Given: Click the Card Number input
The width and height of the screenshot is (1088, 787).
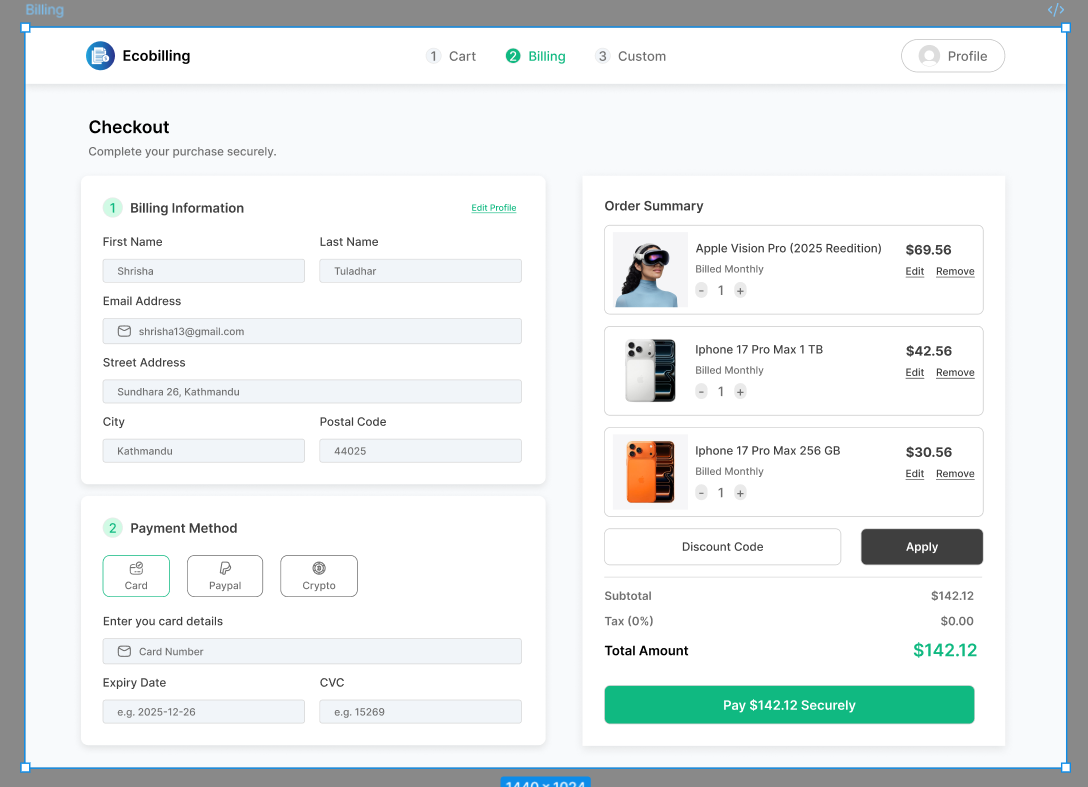Looking at the screenshot, I should [312, 651].
